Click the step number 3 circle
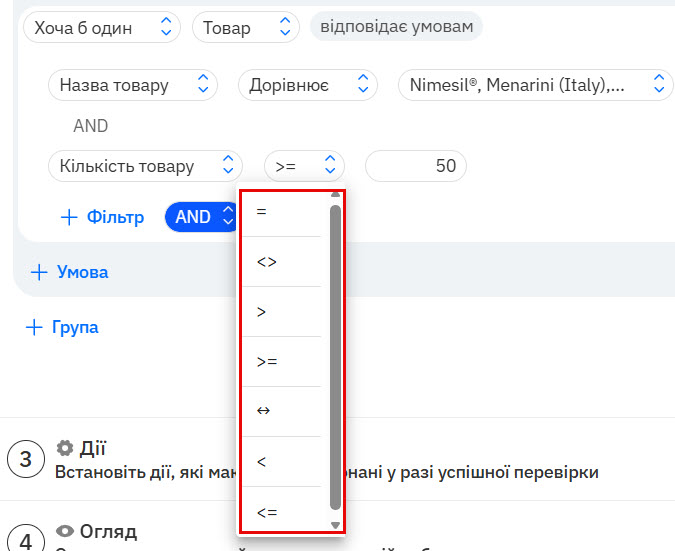 (x=26, y=459)
